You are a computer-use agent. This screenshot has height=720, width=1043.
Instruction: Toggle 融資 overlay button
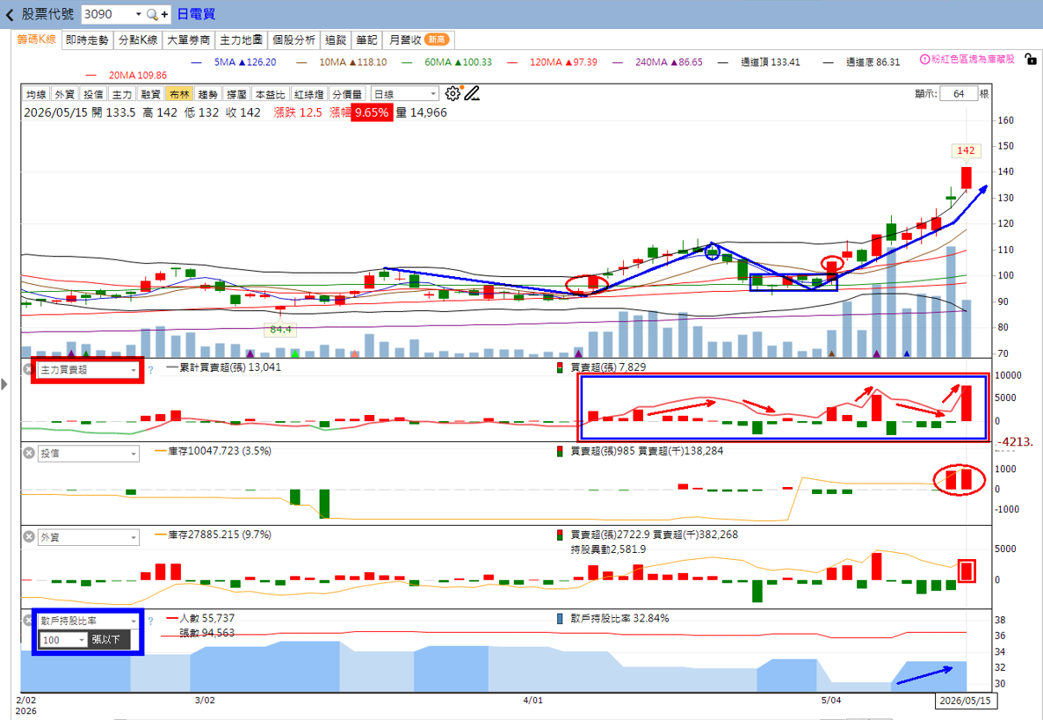151,94
